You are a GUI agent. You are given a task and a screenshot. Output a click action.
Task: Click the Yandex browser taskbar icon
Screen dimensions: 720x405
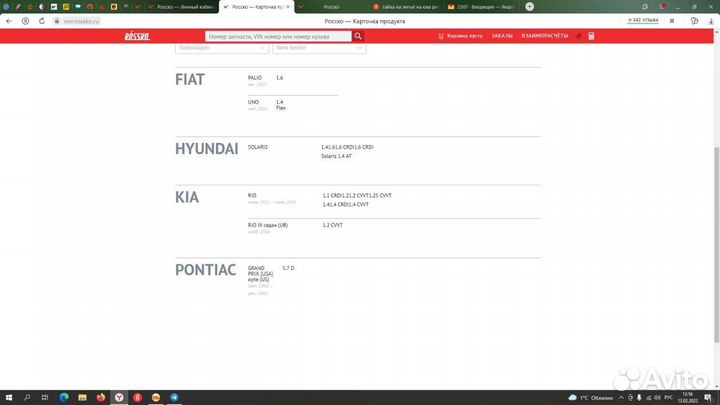click(118, 397)
